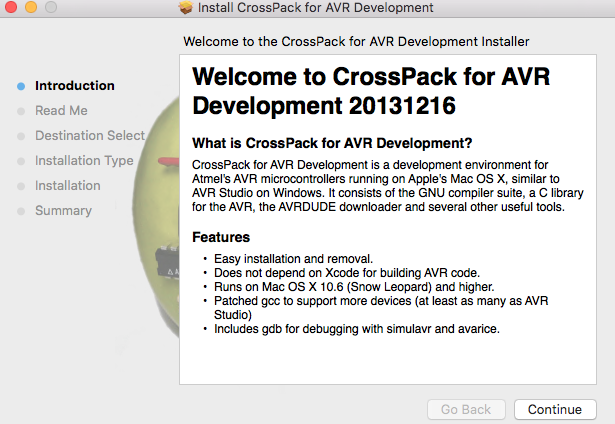
Task: Click the grey bullet beside Destination Select
Action: coord(21,136)
